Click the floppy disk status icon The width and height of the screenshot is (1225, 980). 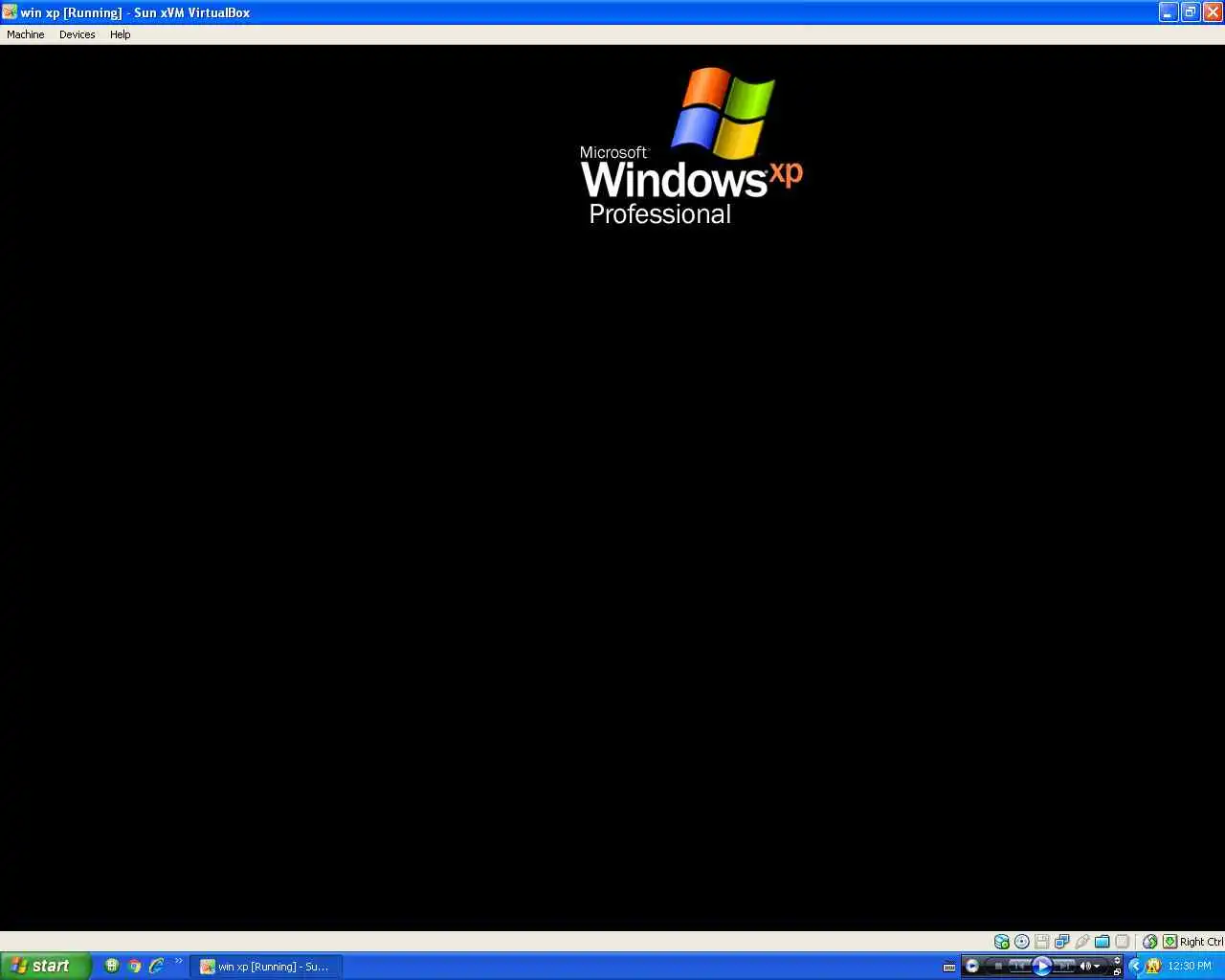(1042, 942)
